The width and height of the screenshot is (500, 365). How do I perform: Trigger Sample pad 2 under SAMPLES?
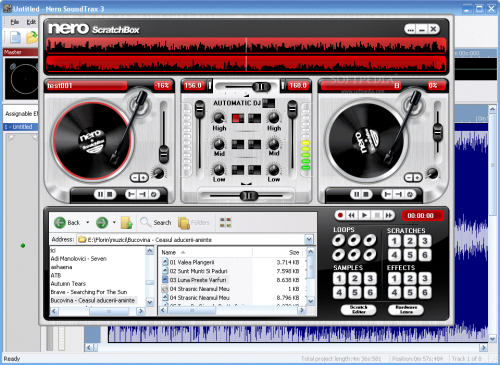(355, 278)
